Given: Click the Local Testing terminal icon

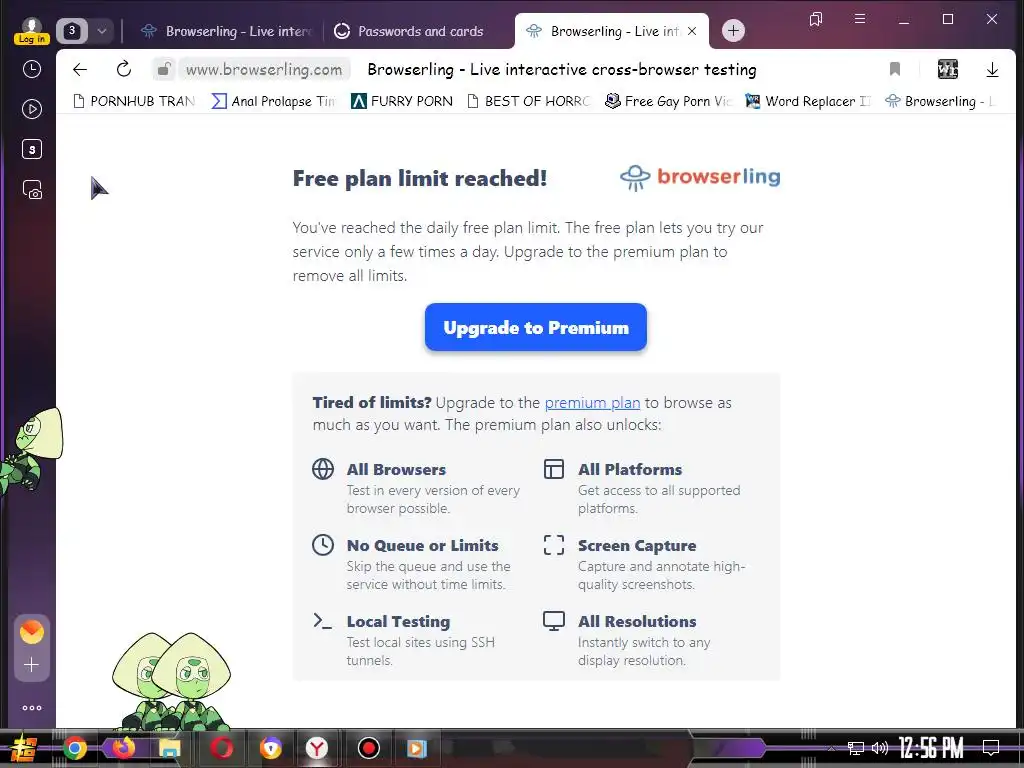Looking at the screenshot, I should click(323, 620).
